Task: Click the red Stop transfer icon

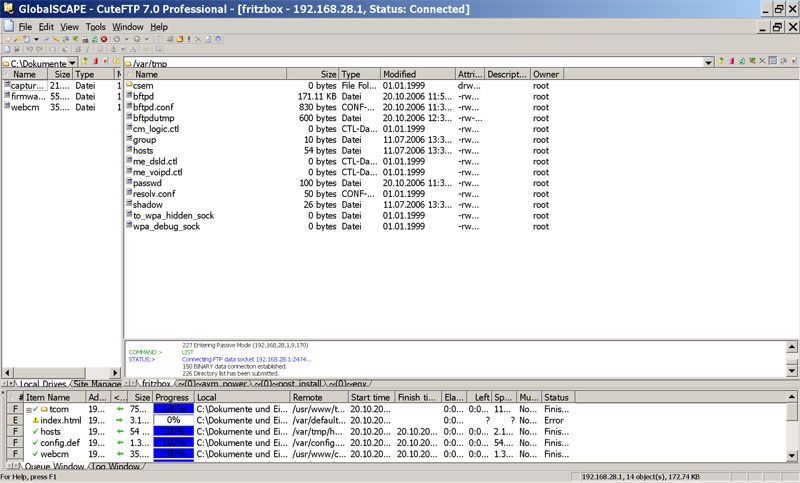Action: point(104,39)
